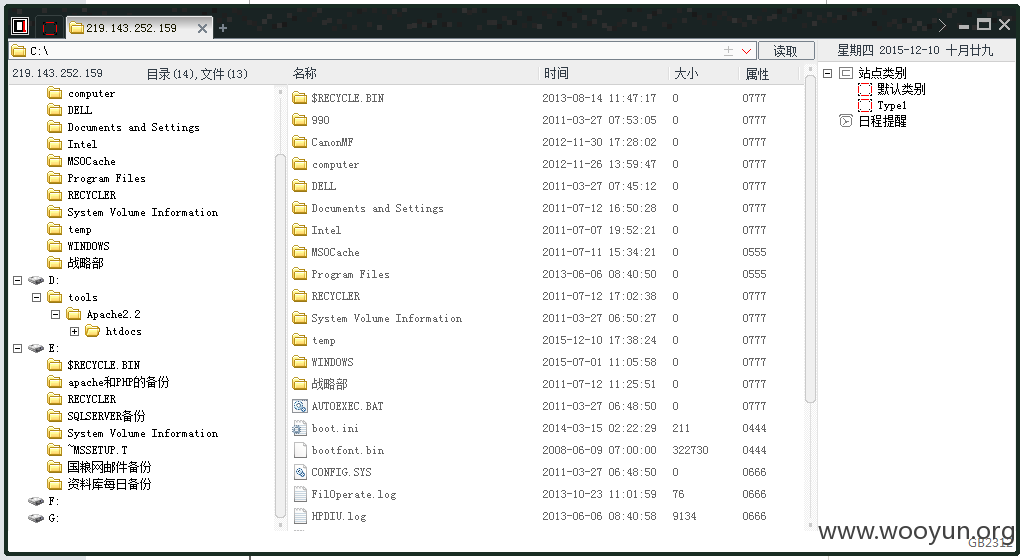Click the file list vertical scrollbar
Image resolution: width=1024 pixels, height=560 pixels.
tap(810, 238)
